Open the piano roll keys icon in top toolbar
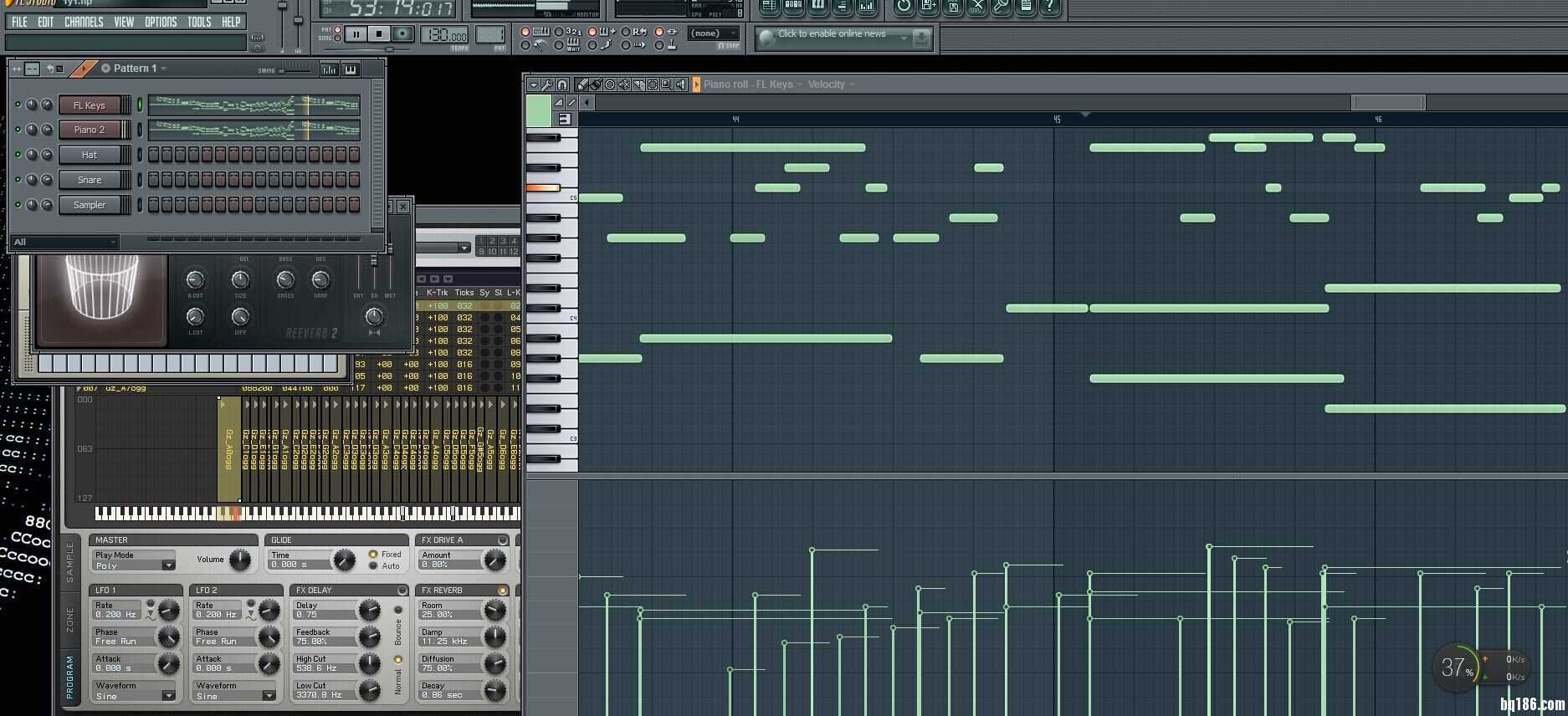The width and height of the screenshot is (1568, 716). coord(817,7)
